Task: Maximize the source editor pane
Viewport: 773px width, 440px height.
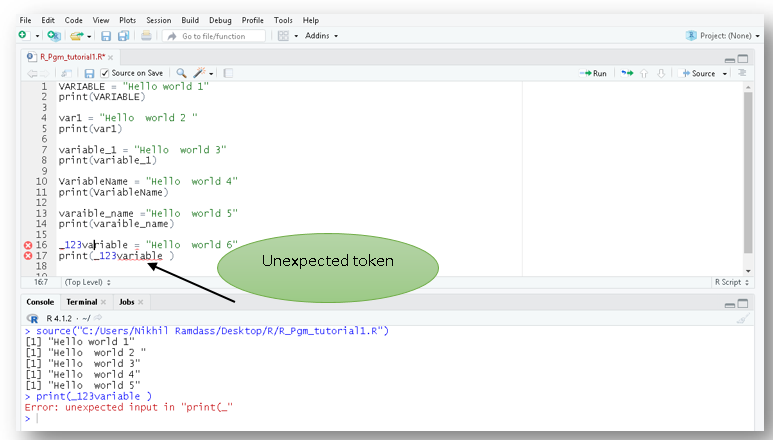Action: pyautogui.click(x=743, y=58)
